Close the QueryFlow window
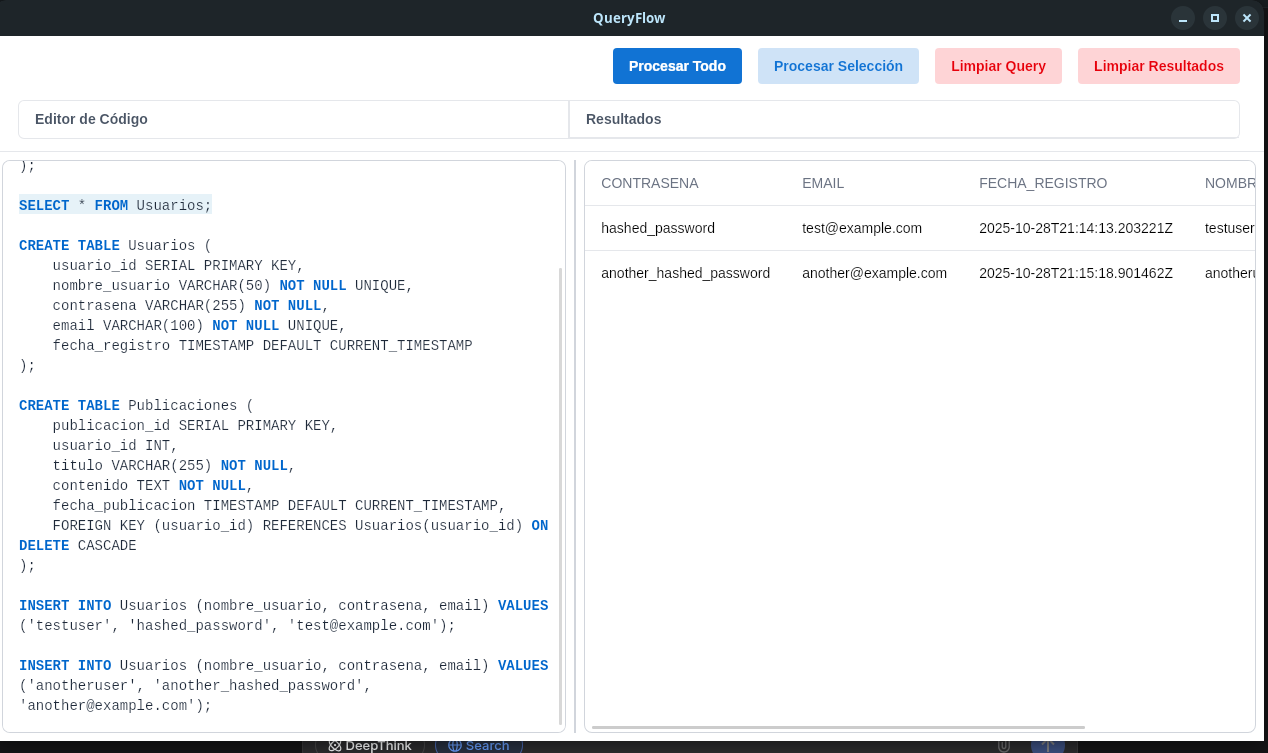This screenshot has height=753, width=1268. pos(1247,18)
